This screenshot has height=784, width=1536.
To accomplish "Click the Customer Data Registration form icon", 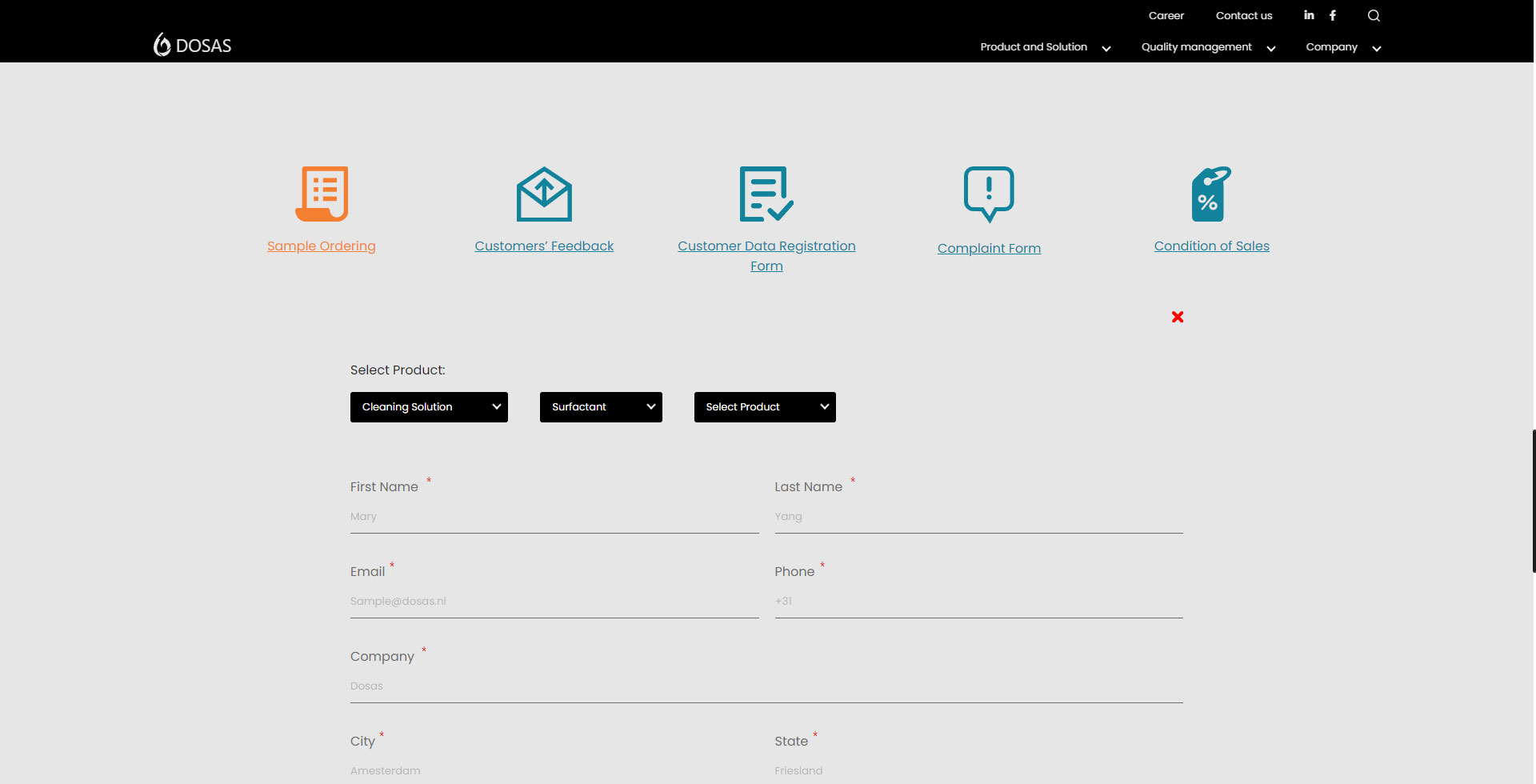I will click(766, 194).
